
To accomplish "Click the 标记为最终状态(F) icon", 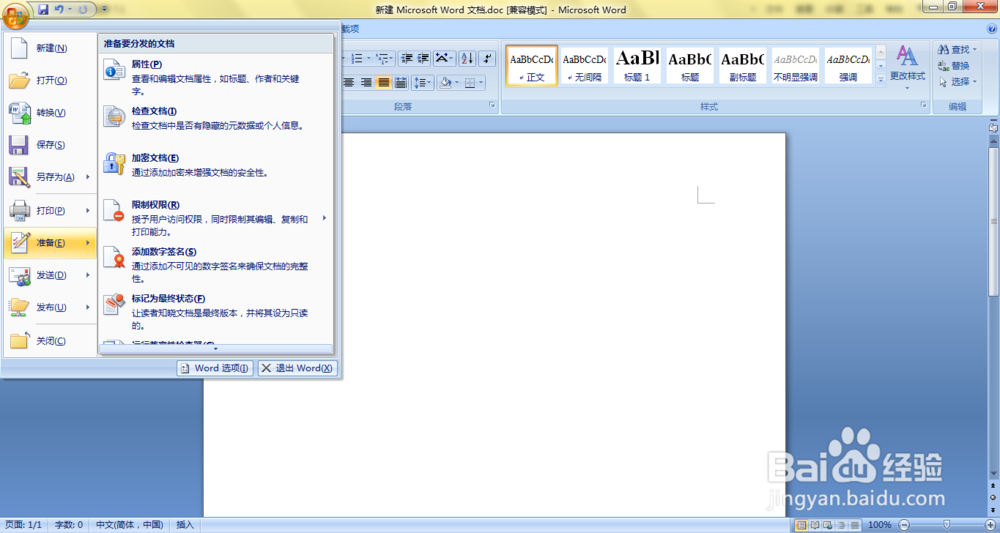I will (x=114, y=305).
